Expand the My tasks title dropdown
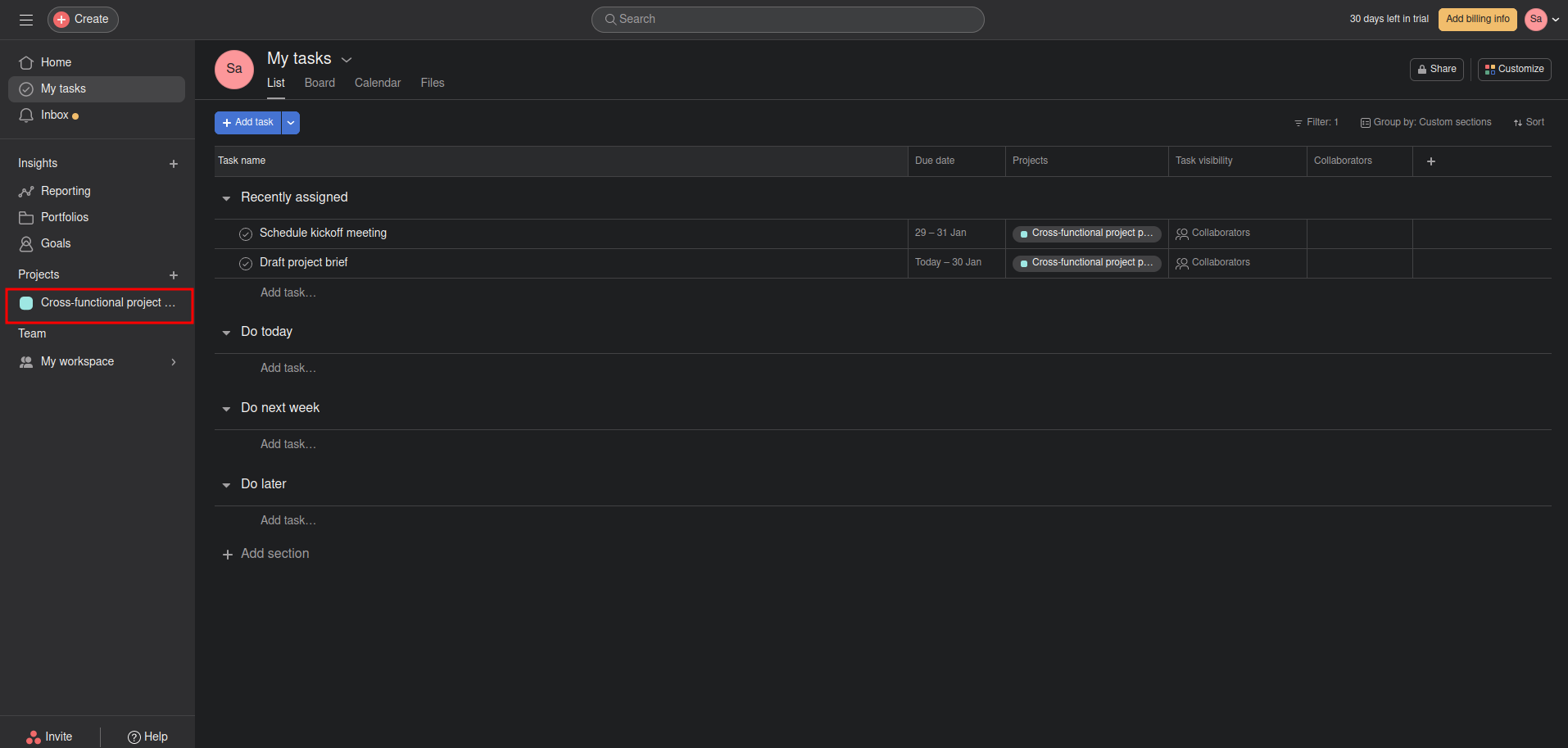 347,60
